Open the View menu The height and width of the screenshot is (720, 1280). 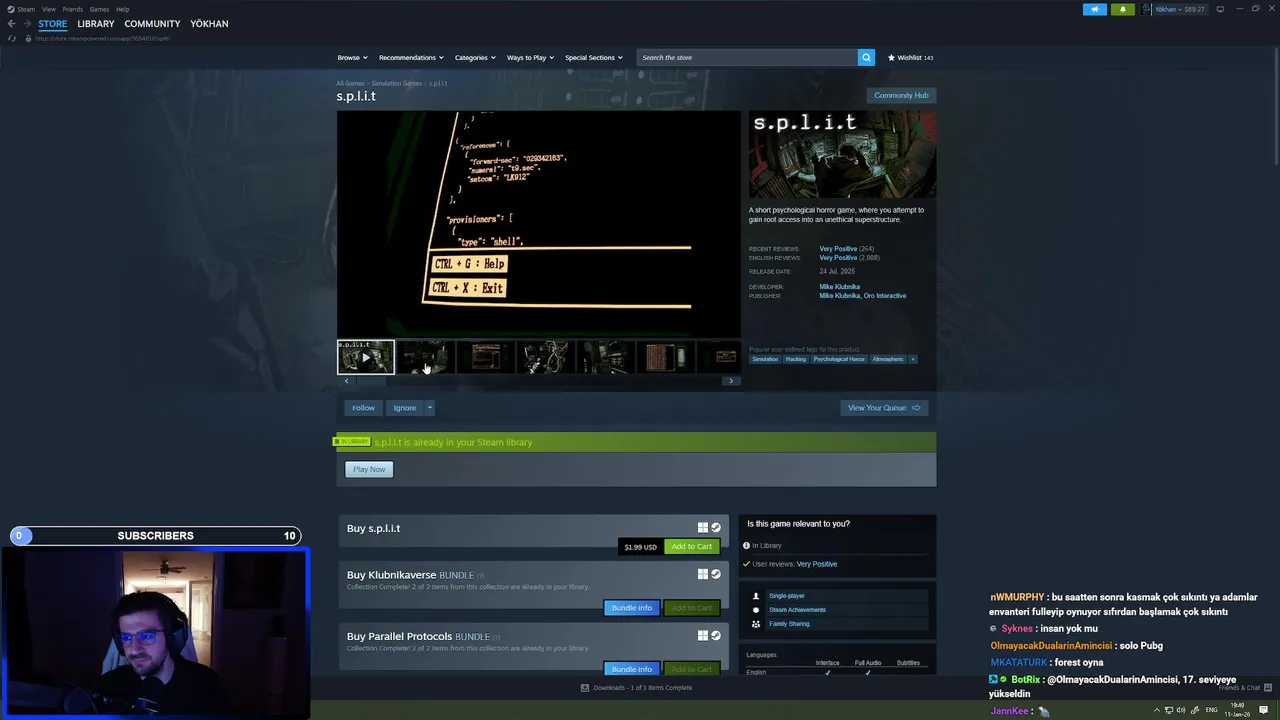(x=48, y=9)
